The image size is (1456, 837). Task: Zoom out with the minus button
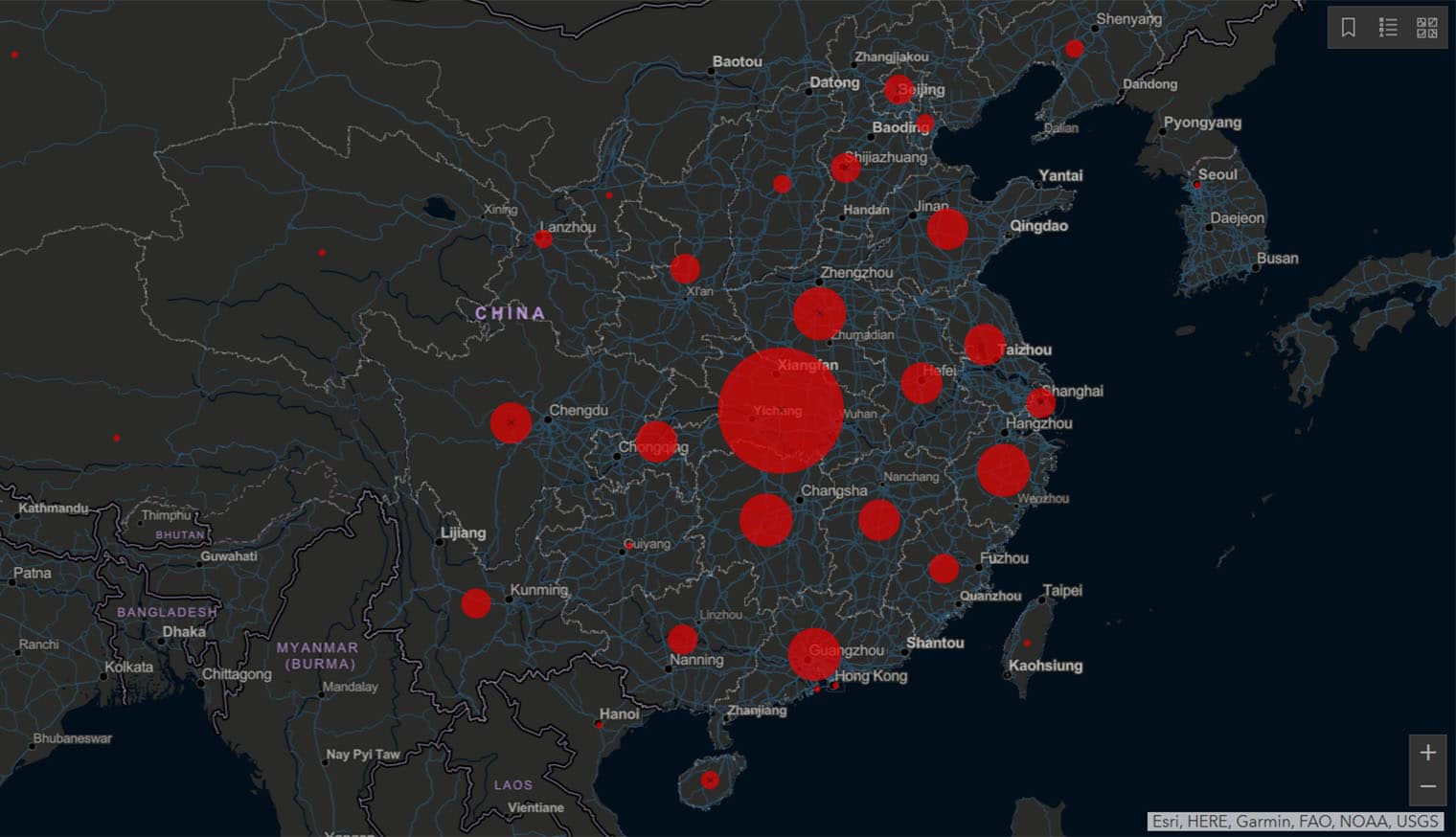tap(1426, 787)
